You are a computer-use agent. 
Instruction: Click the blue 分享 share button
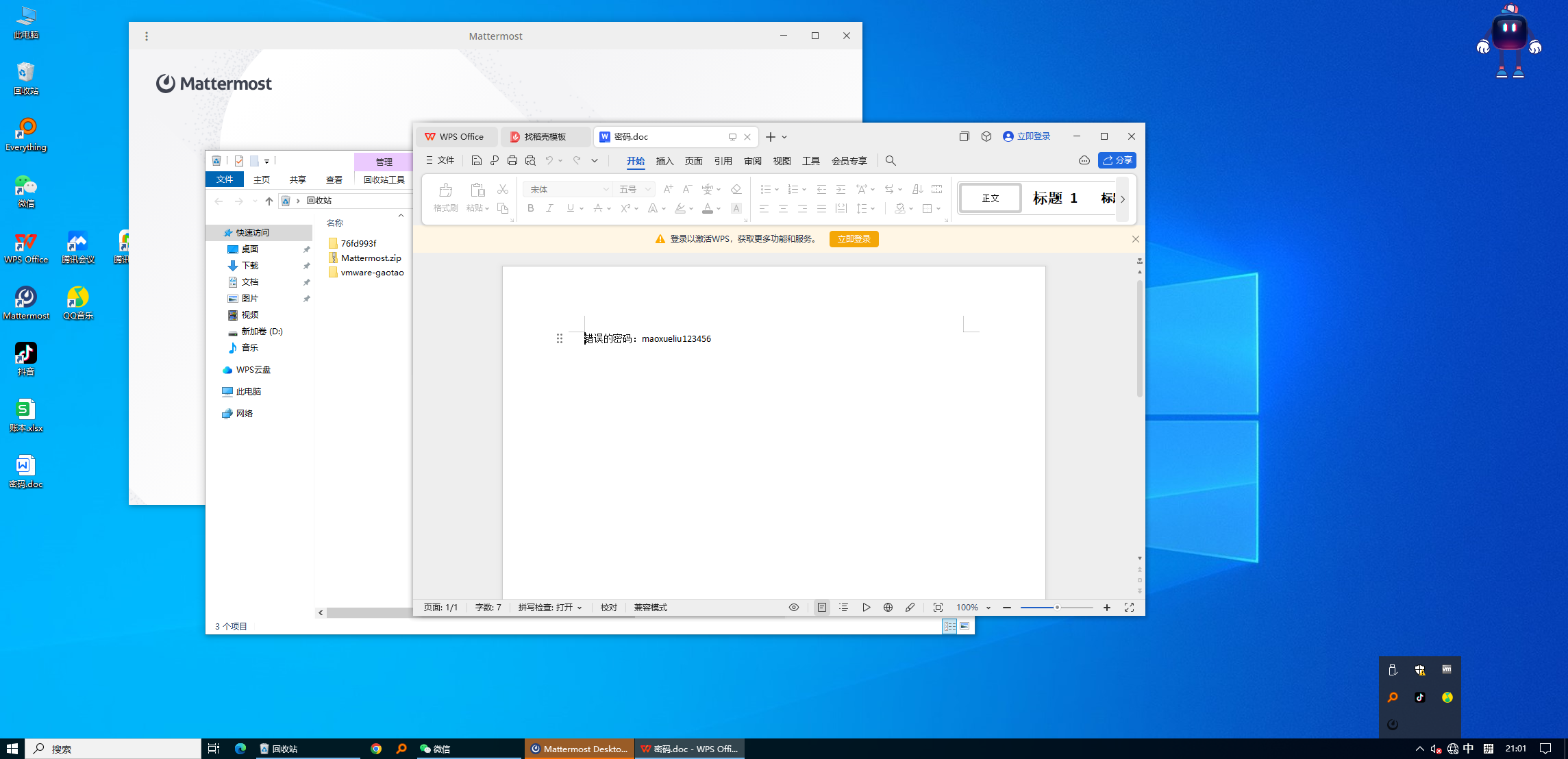click(1117, 160)
